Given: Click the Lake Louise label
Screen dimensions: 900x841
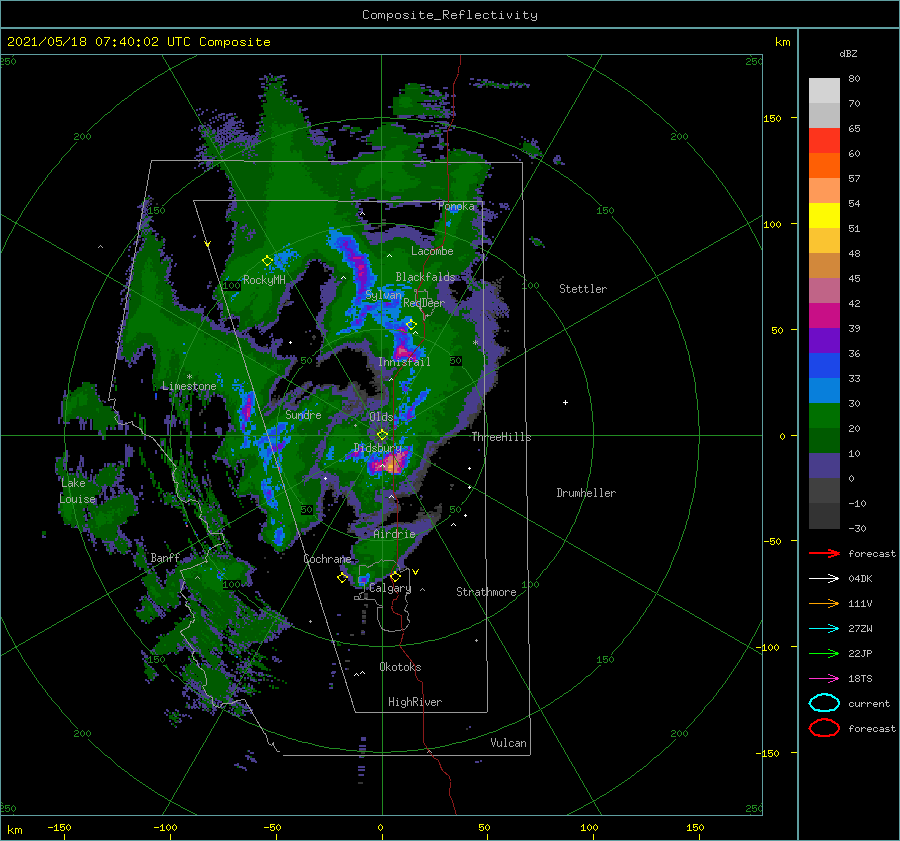Looking at the screenshot, I should coord(77,491).
